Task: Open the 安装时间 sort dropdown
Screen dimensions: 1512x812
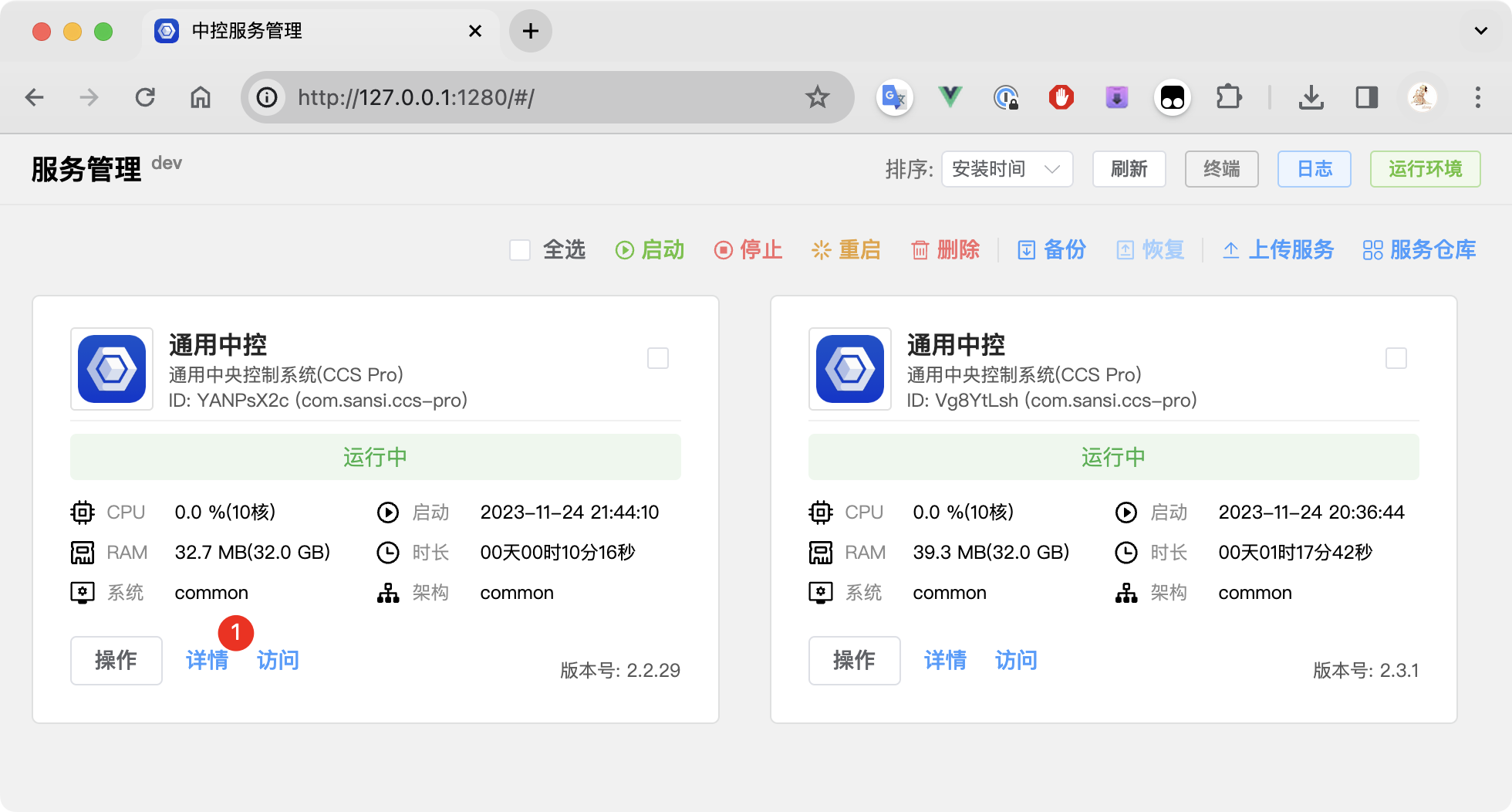Action: pos(1007,169)
